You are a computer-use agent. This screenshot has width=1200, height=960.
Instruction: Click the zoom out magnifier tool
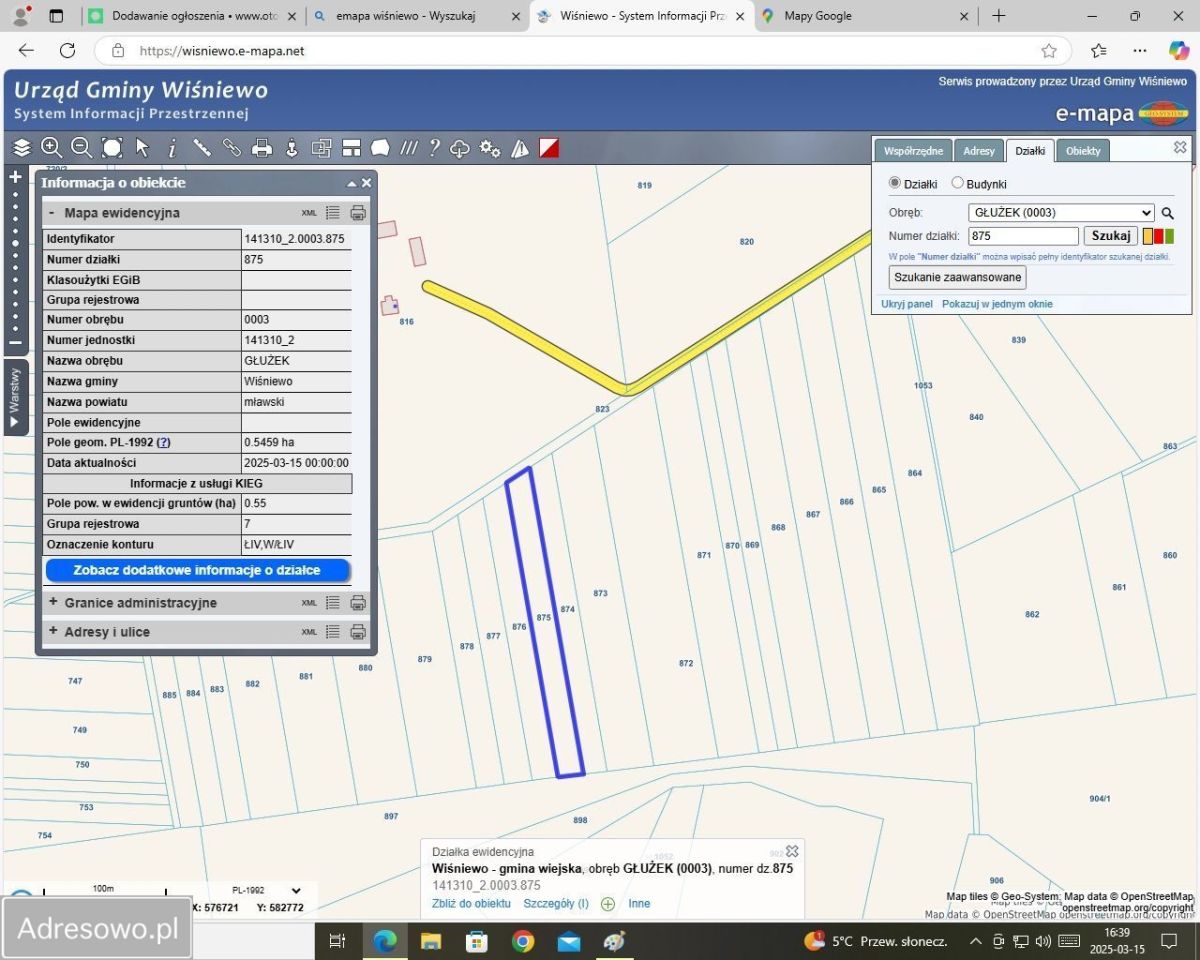[x=81, y=148]
